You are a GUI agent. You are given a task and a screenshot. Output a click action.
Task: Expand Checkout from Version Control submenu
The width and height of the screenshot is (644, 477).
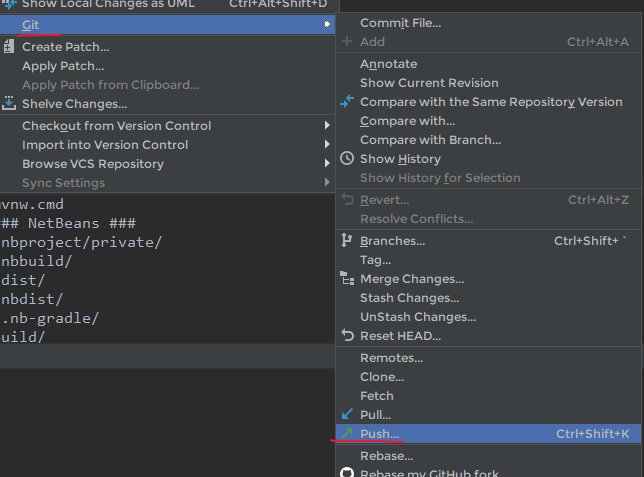point(327,126)
